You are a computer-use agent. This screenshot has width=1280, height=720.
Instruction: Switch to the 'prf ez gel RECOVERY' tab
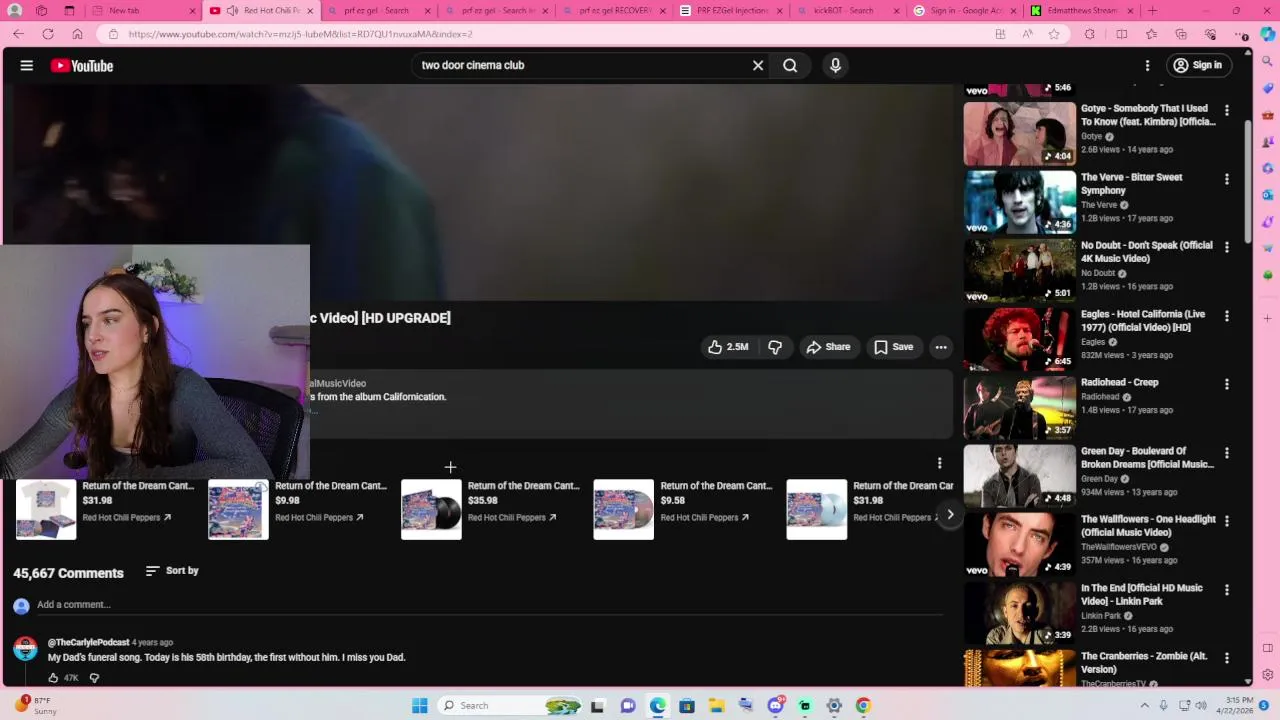[614, 11]
